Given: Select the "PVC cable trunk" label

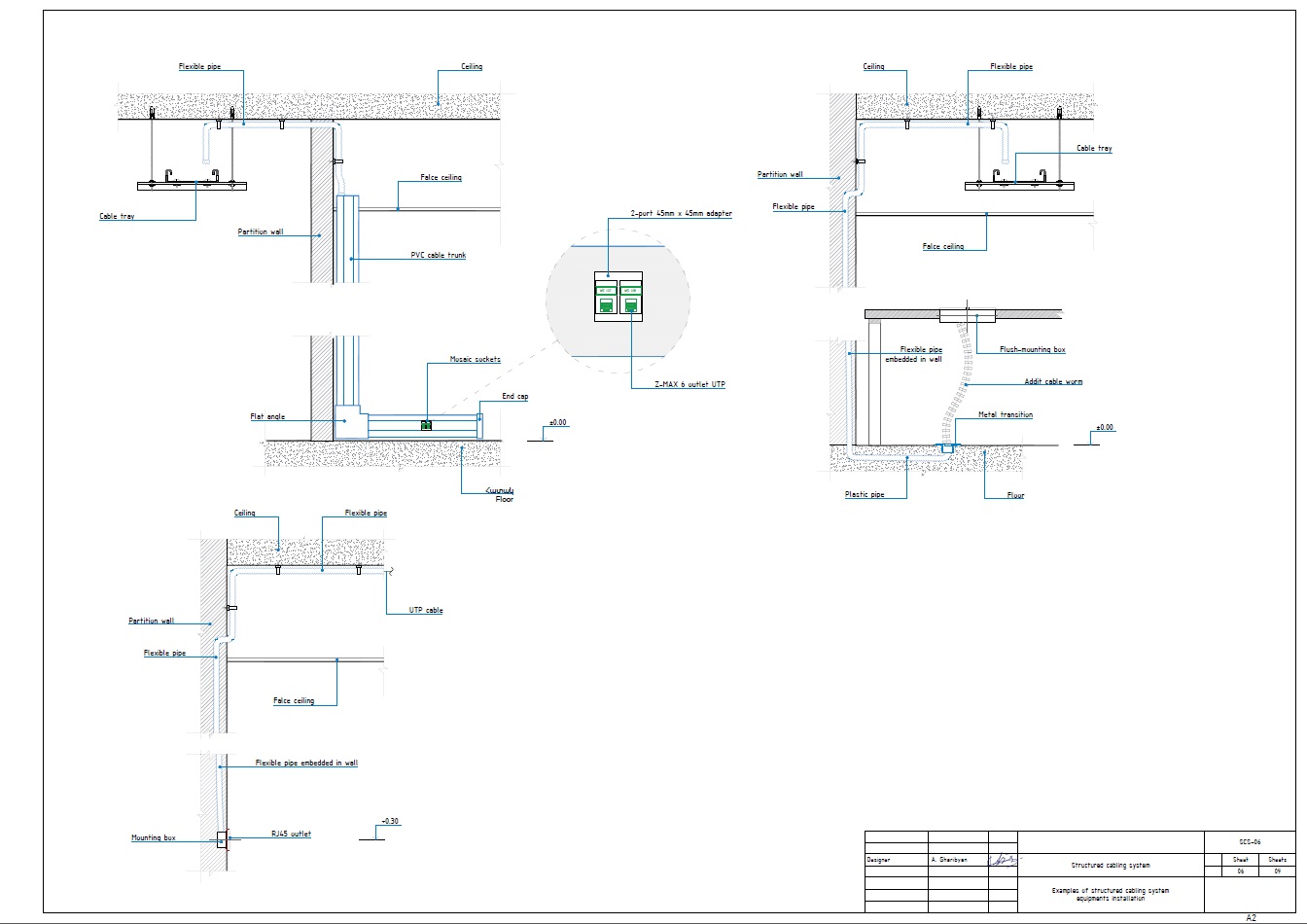Looking at the screenshot, I should pyautogui.click(x=439, y=256).
